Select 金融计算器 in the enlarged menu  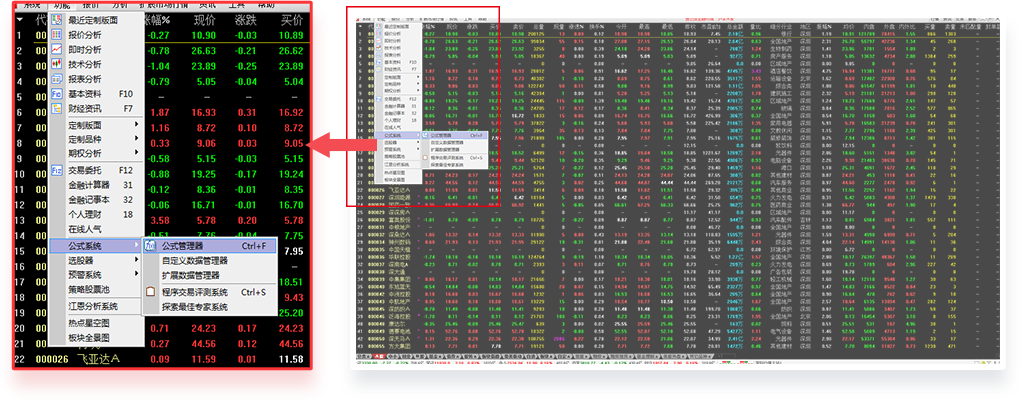90,185
